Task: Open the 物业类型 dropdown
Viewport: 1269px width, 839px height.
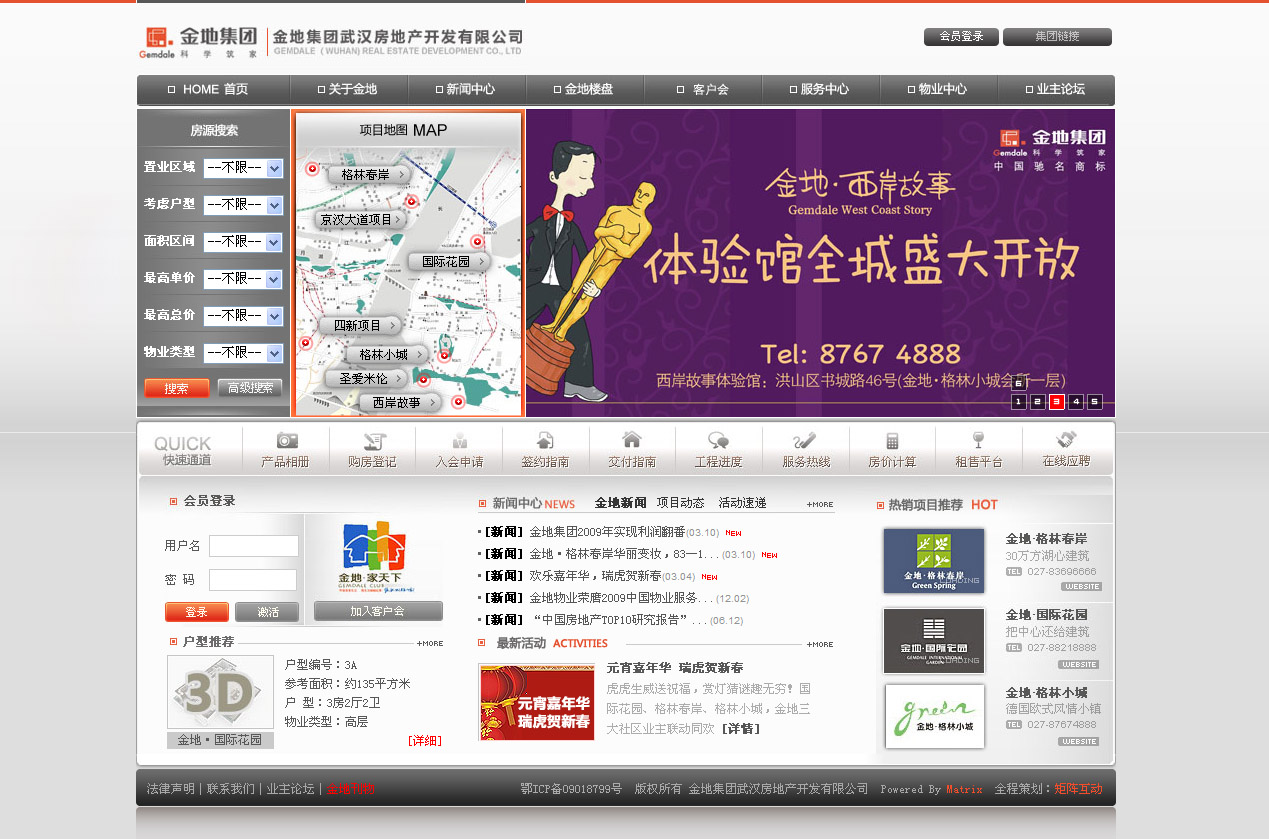Action: (x=243, y=353)
